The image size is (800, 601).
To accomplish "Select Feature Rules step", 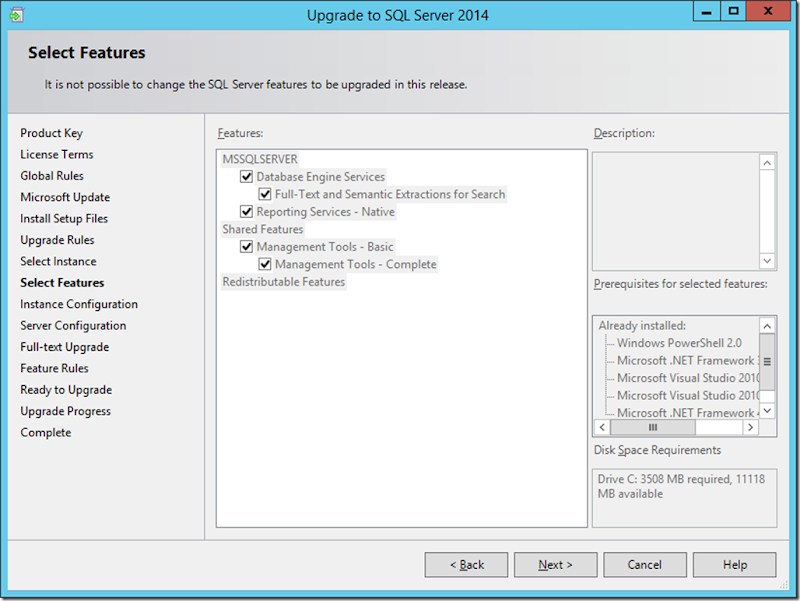I will [x=54, y=368].
